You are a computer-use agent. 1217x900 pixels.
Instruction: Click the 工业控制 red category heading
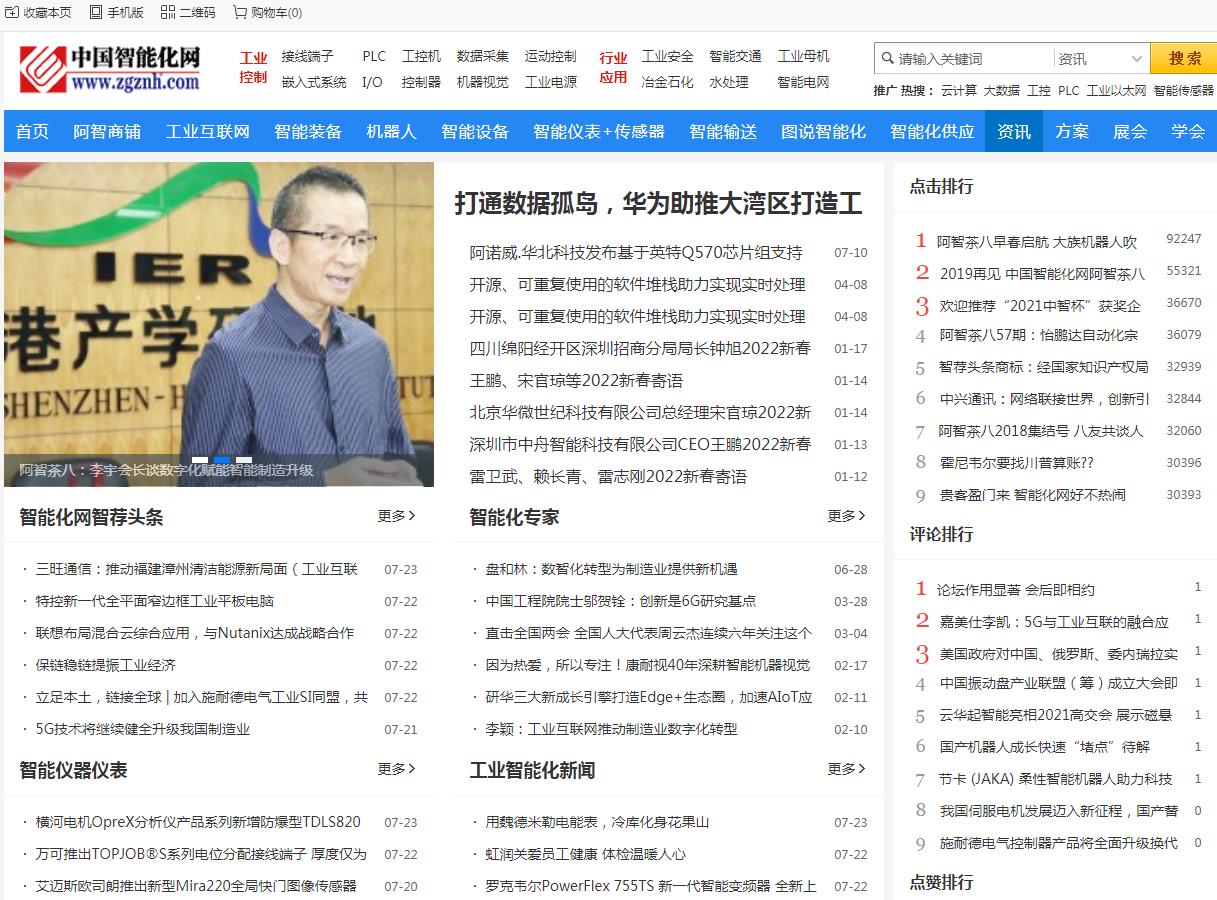coord(253,68)
